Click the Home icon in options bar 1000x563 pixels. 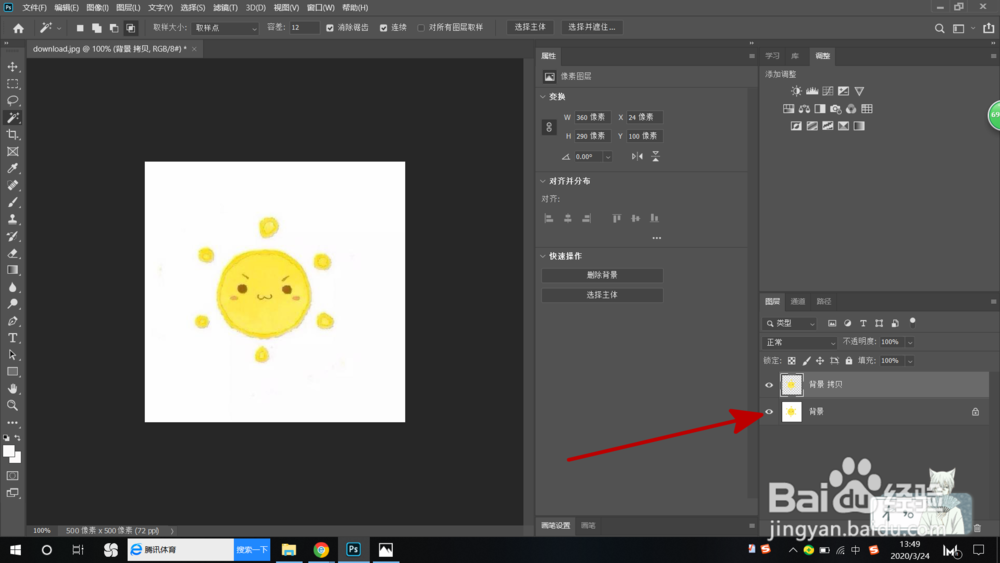pyautogui.click(x=18, y=27)
